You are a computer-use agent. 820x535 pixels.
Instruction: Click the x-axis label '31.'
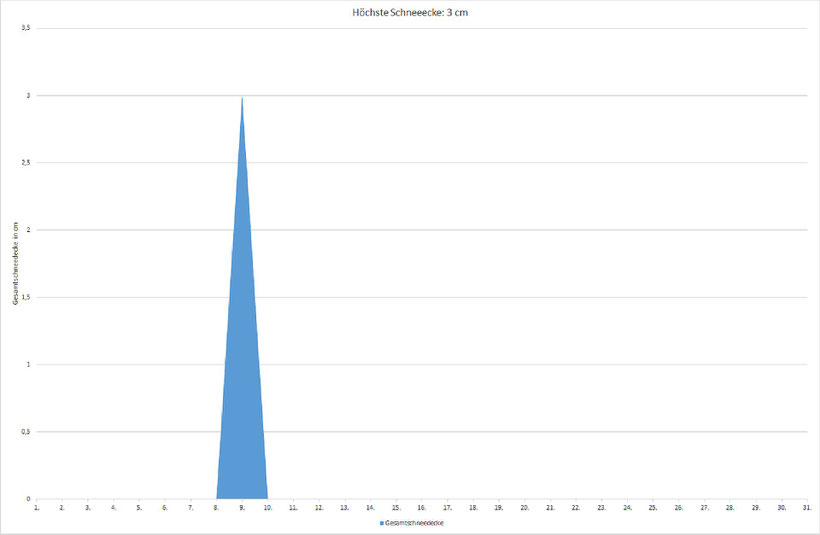pos(807,507)
